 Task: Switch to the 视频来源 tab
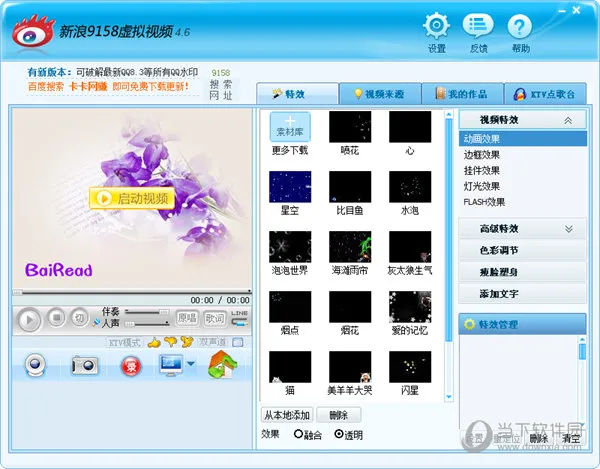coord(380,94)
